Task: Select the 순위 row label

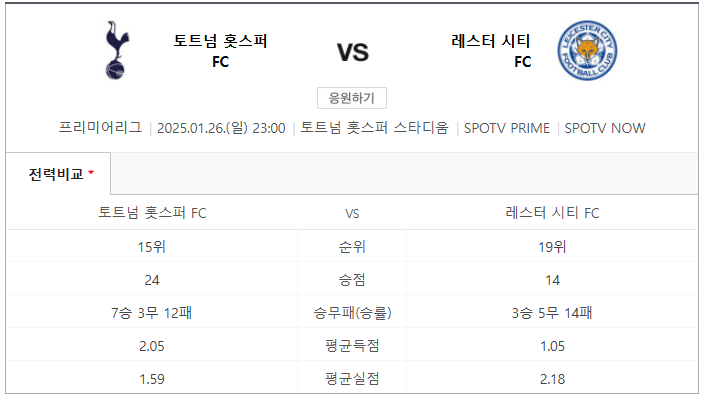Action: [x=352, y=246]
